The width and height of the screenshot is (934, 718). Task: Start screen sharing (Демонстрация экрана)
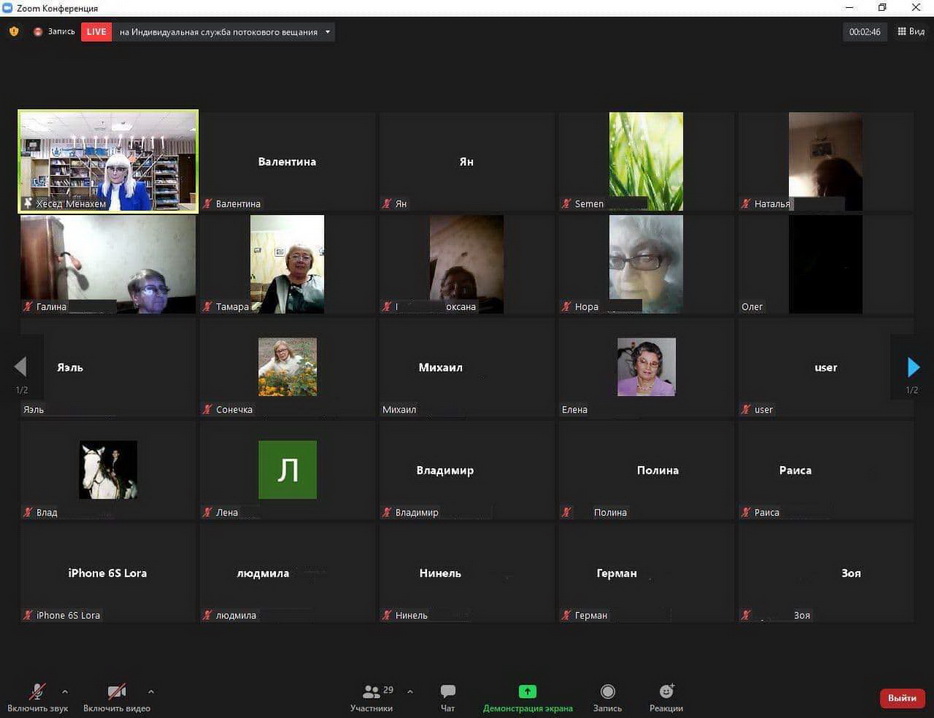pos(527,697)
